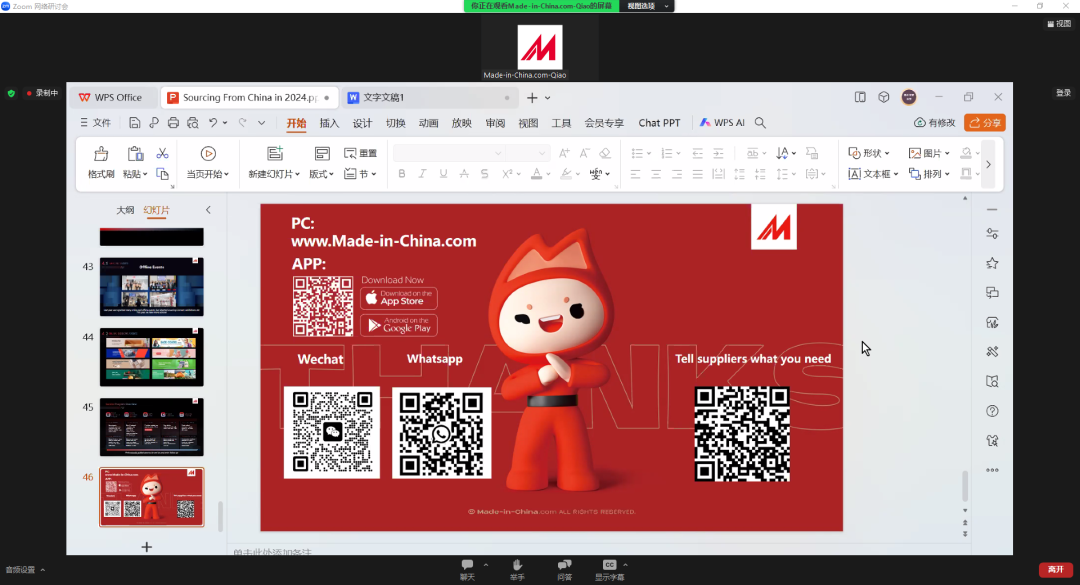Click the Share (分享) button

coord(985,123)
